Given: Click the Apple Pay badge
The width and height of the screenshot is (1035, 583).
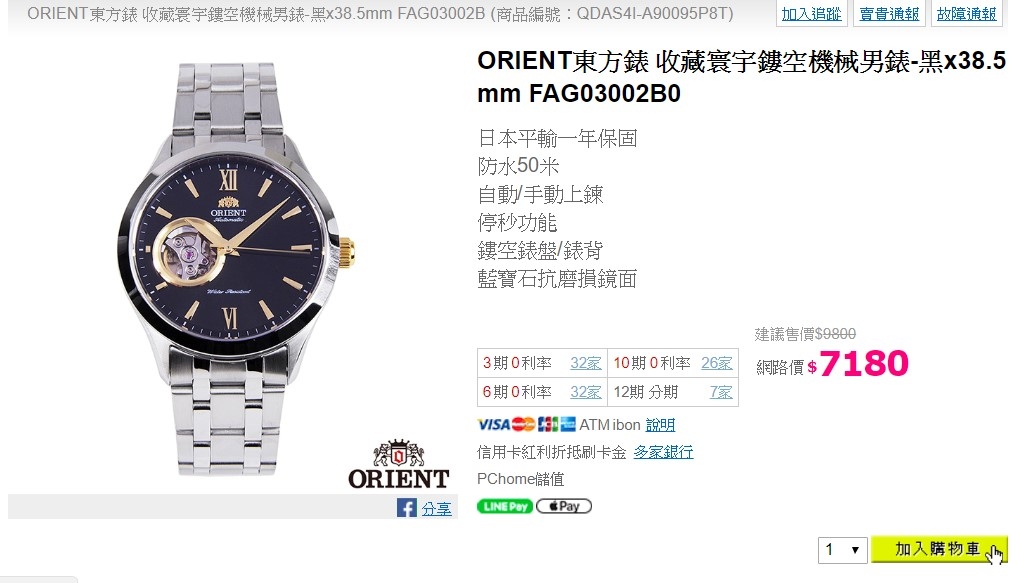Looking at the screenshot, I should (x=564, y=506).
